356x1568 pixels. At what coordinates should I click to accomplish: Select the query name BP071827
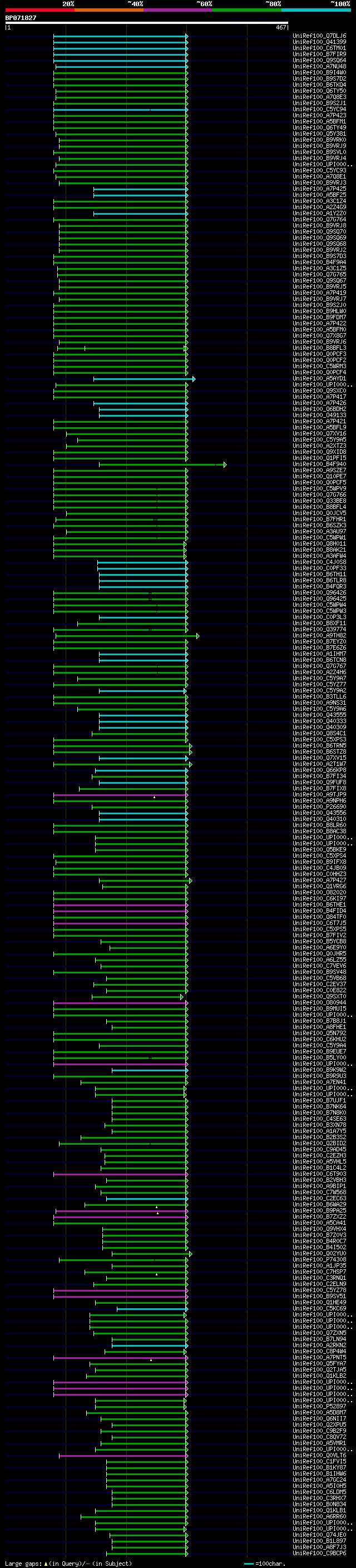21,18
